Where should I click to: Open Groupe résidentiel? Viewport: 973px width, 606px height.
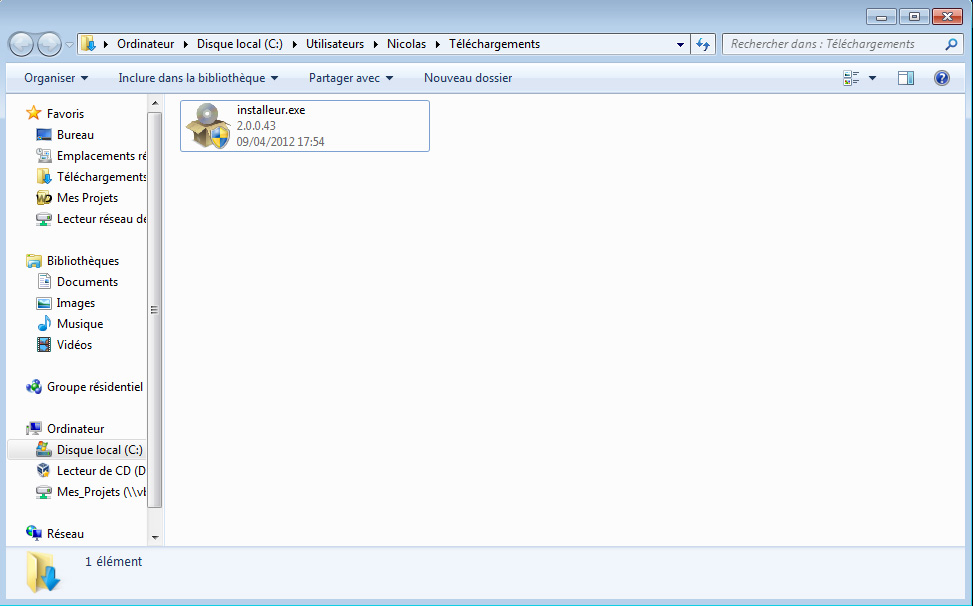click(95, 387)
